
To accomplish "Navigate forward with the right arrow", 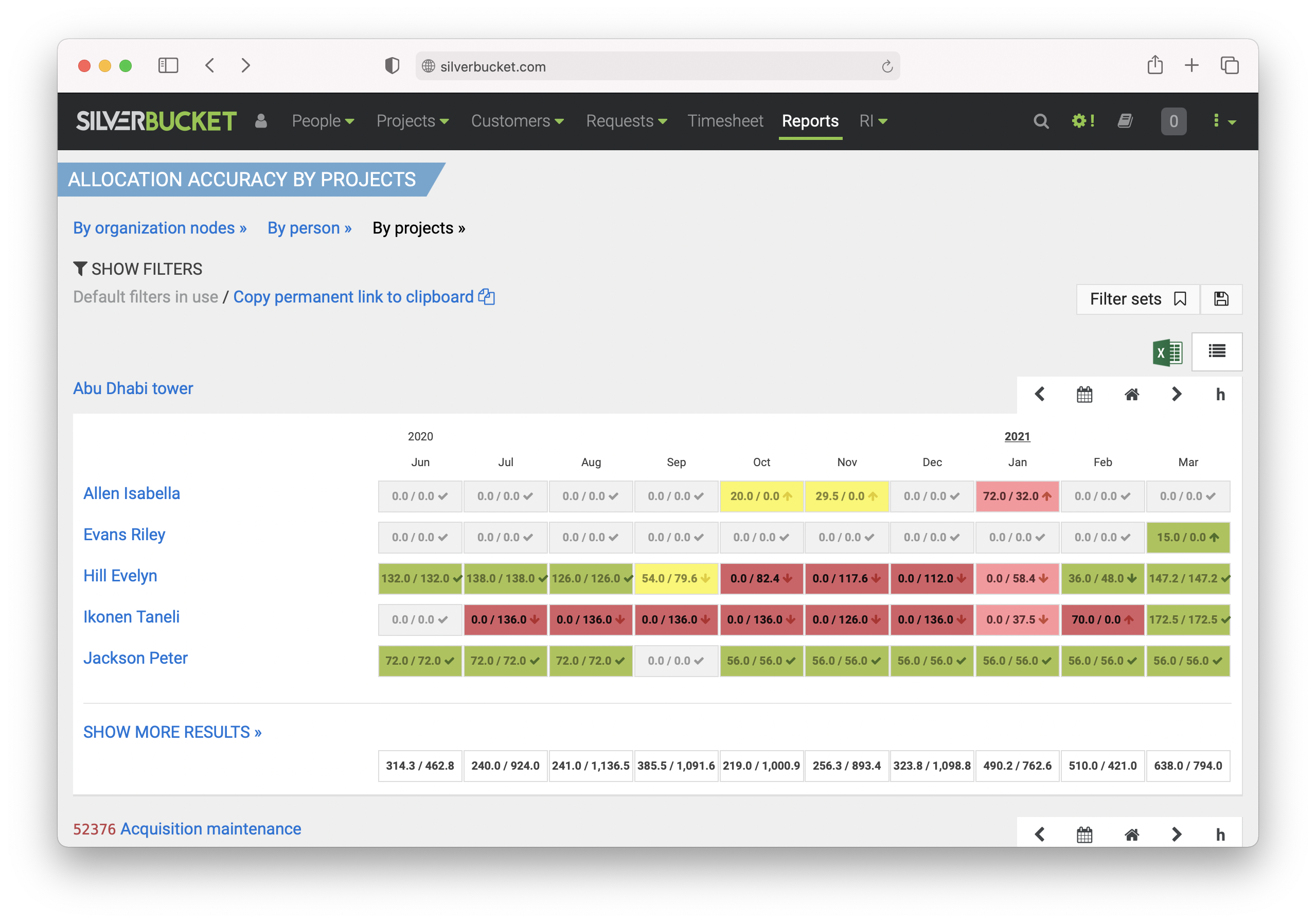I will 1177,394.
